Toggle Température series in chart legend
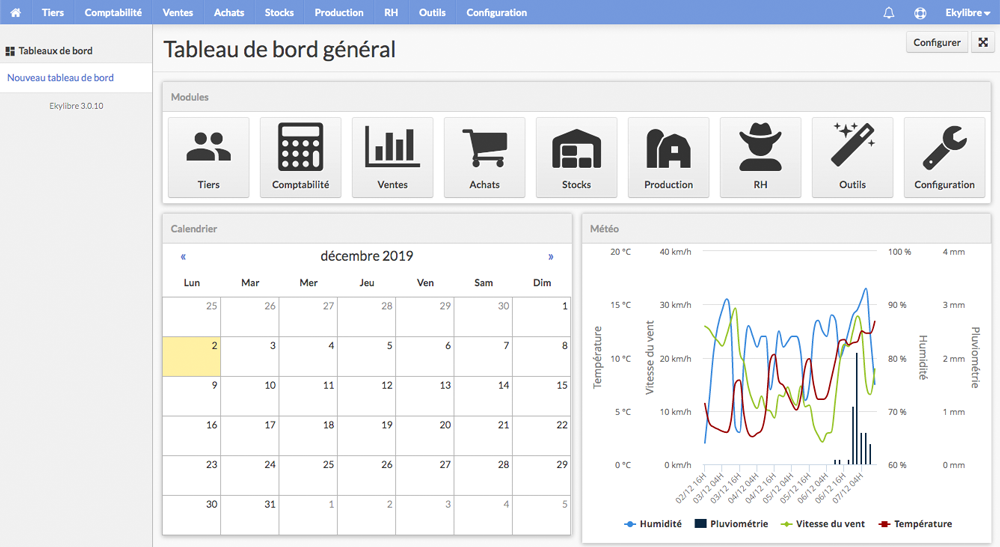 click(x=915, y=523)
